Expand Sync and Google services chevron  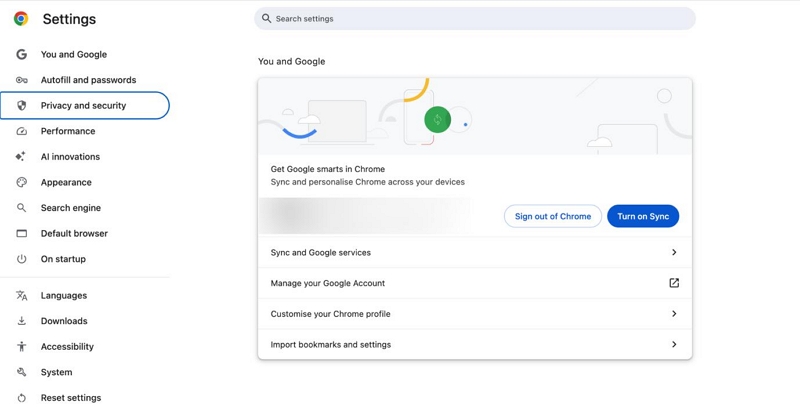(674, 252)
